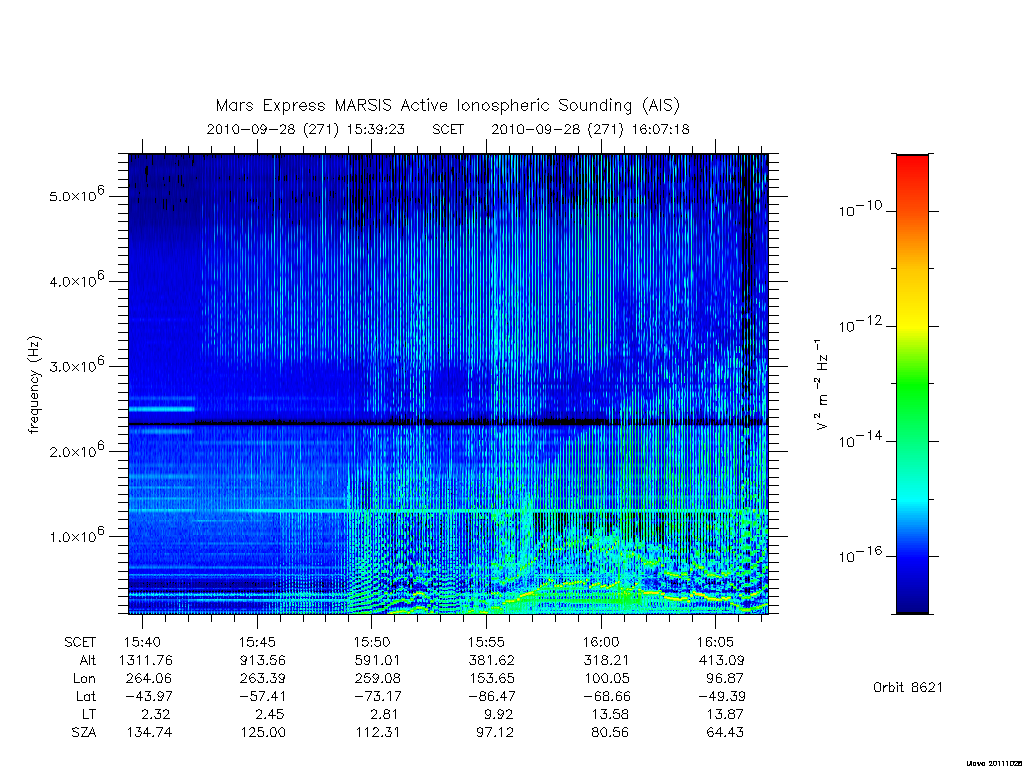Click the end time '2010-09-28 (271) 16:07:18'
The width and height of the screenshot is (1024, 768).
coord(590,129)
